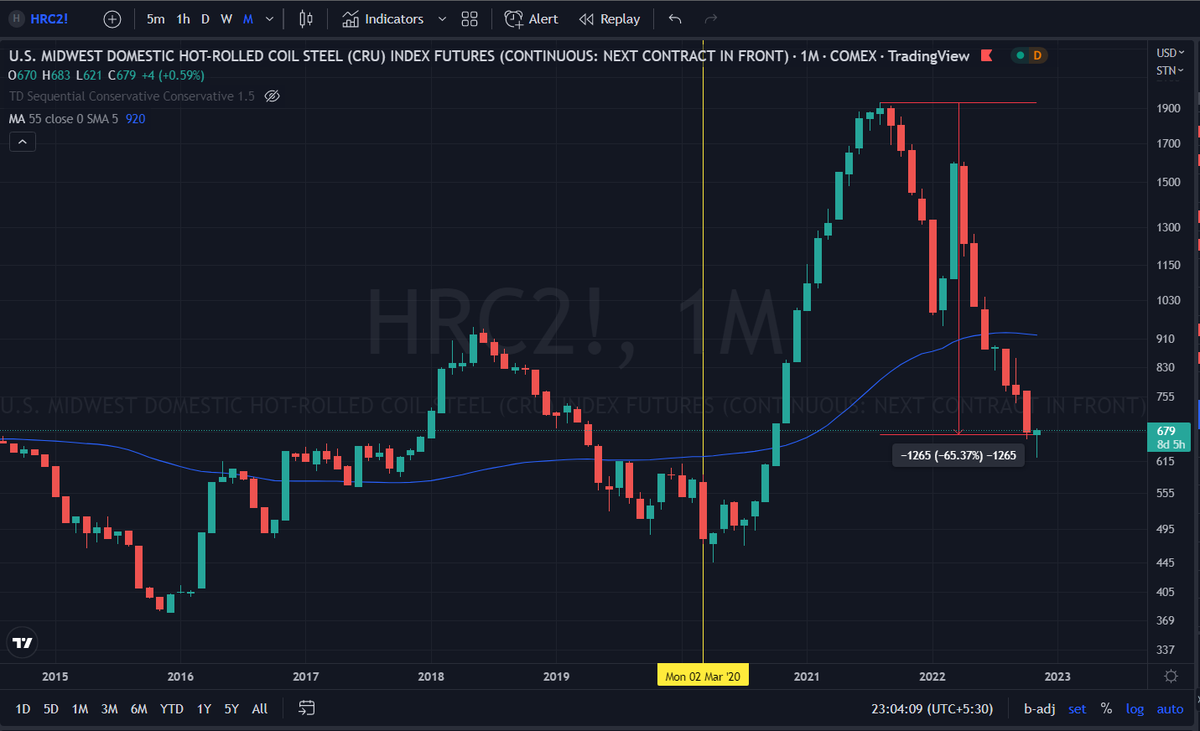Screen dimensions: 1200x731
Task: Add a symbol to compare (plus icon)
Action: [x=112, y=19]
